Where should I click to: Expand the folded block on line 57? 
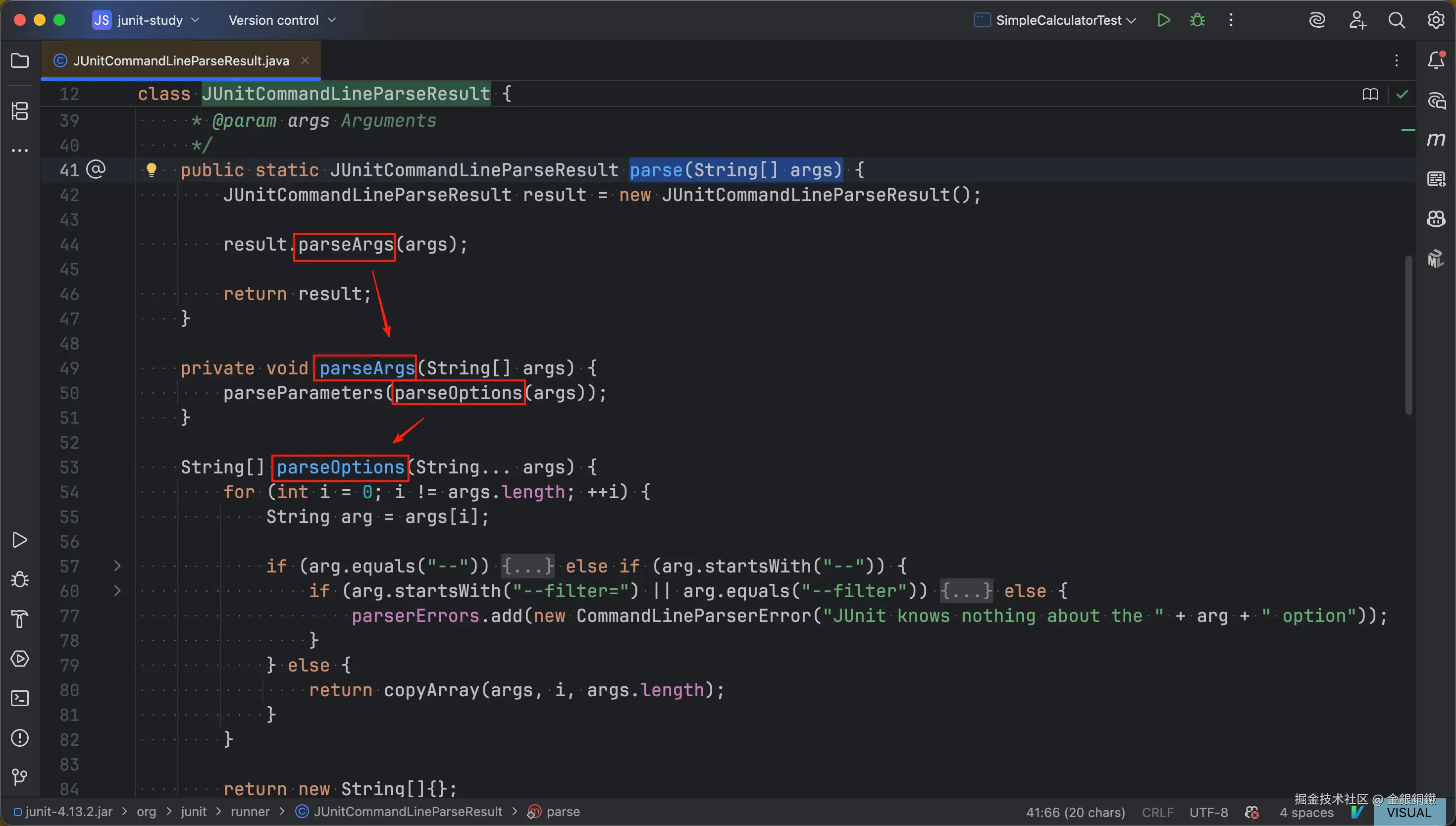pyautogui.click(x=117, y=566)
